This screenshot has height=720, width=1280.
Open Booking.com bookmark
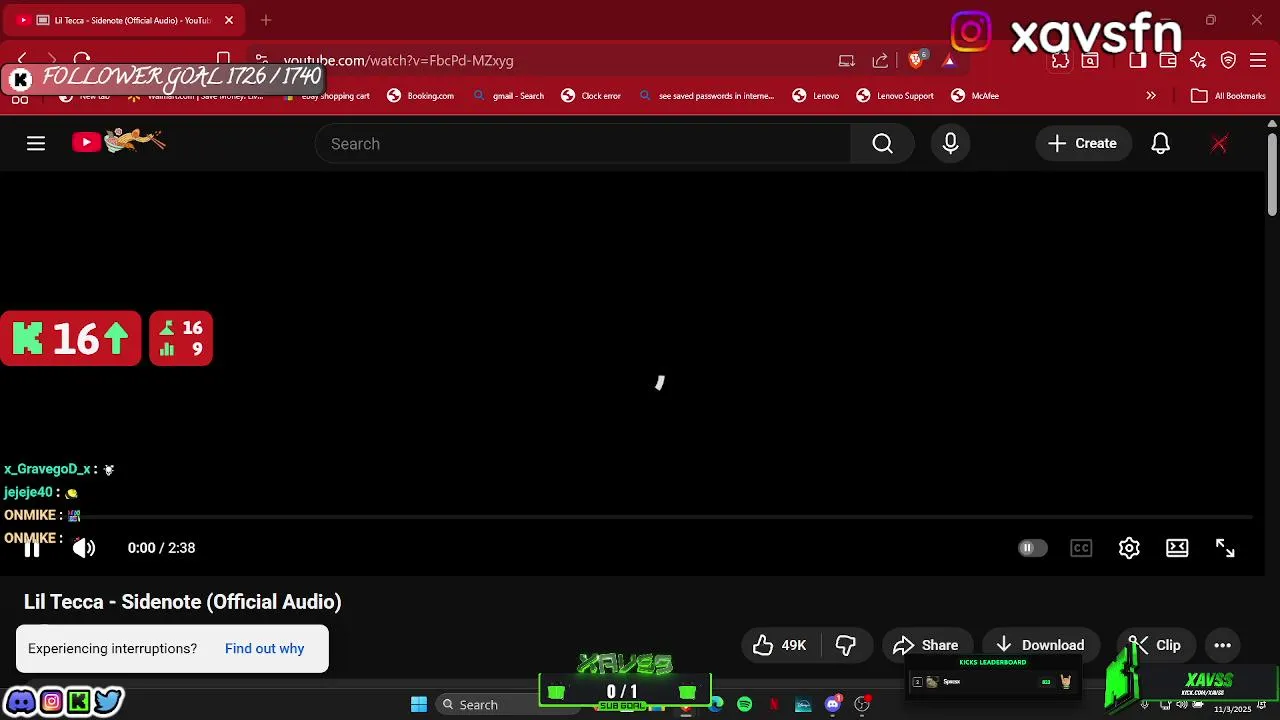coord(420,96)
